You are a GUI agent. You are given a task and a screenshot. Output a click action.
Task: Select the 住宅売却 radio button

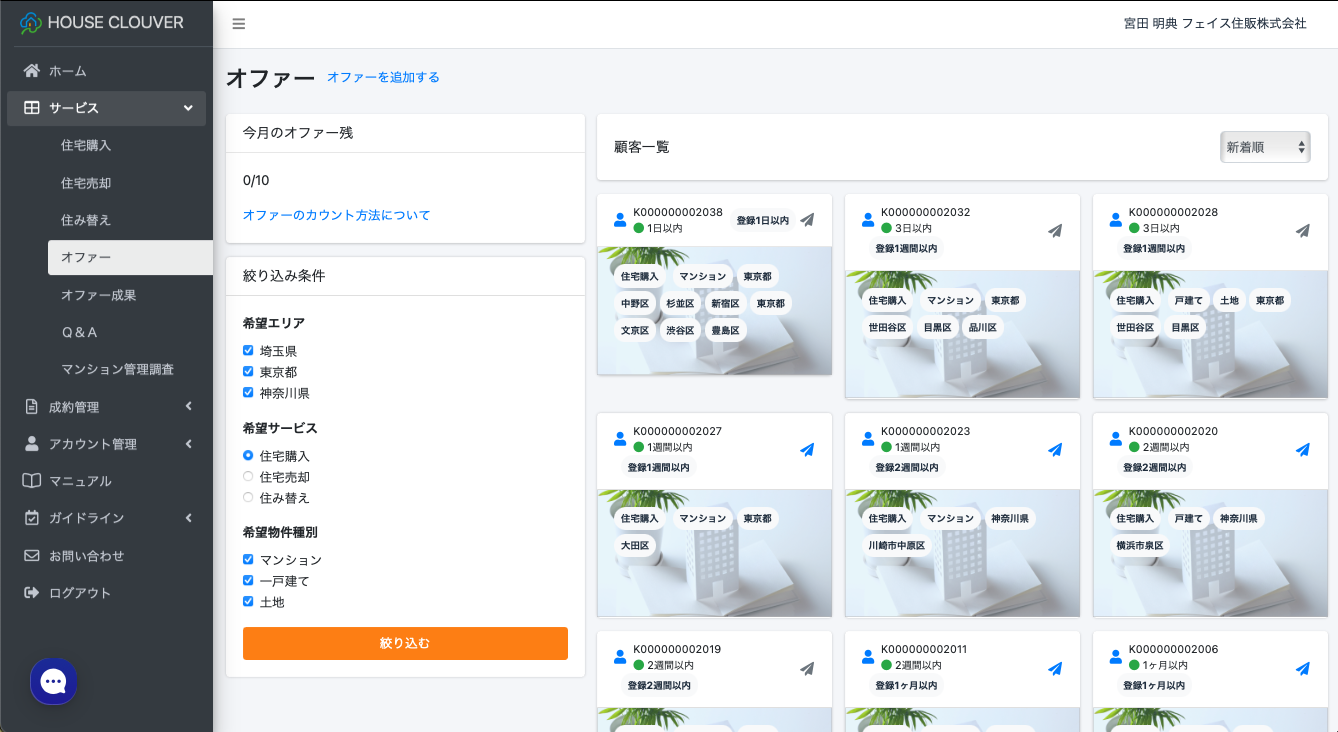248,477
